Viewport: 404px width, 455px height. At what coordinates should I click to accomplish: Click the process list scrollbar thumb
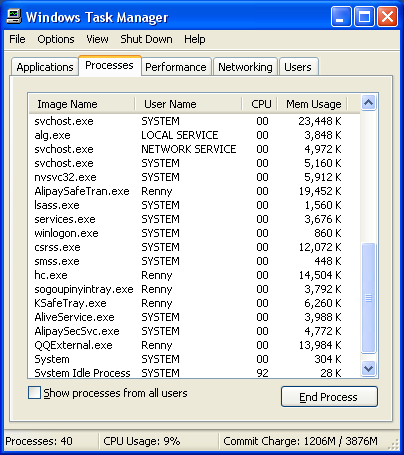[368, 298]
